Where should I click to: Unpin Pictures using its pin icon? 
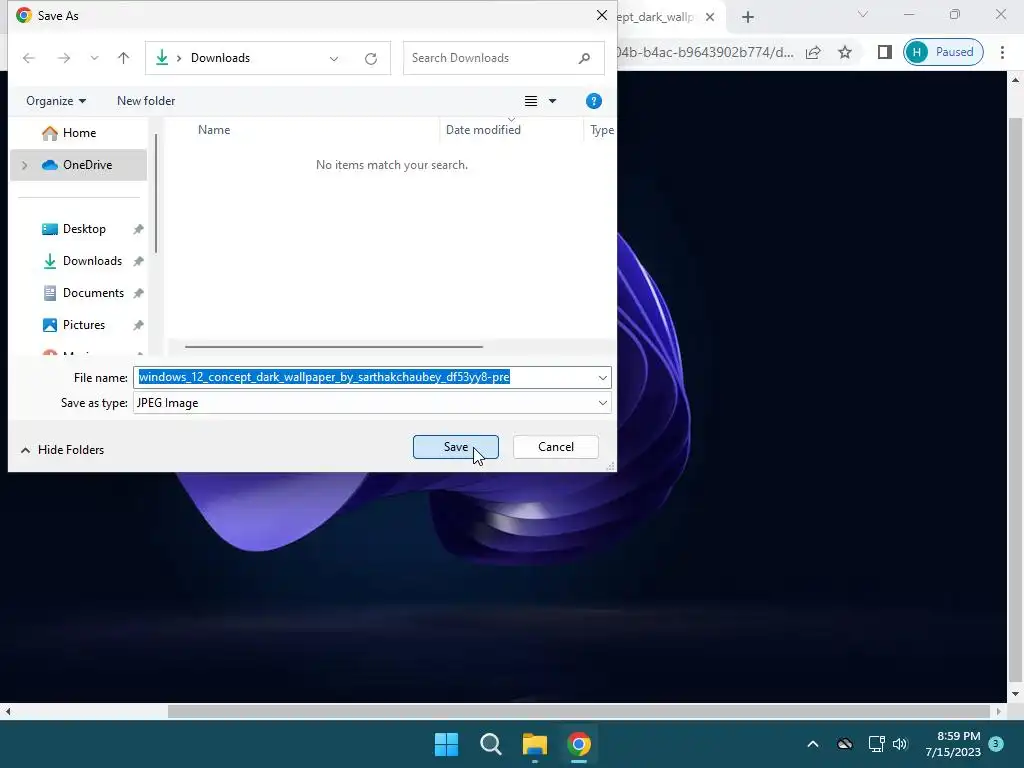[138, 325]
